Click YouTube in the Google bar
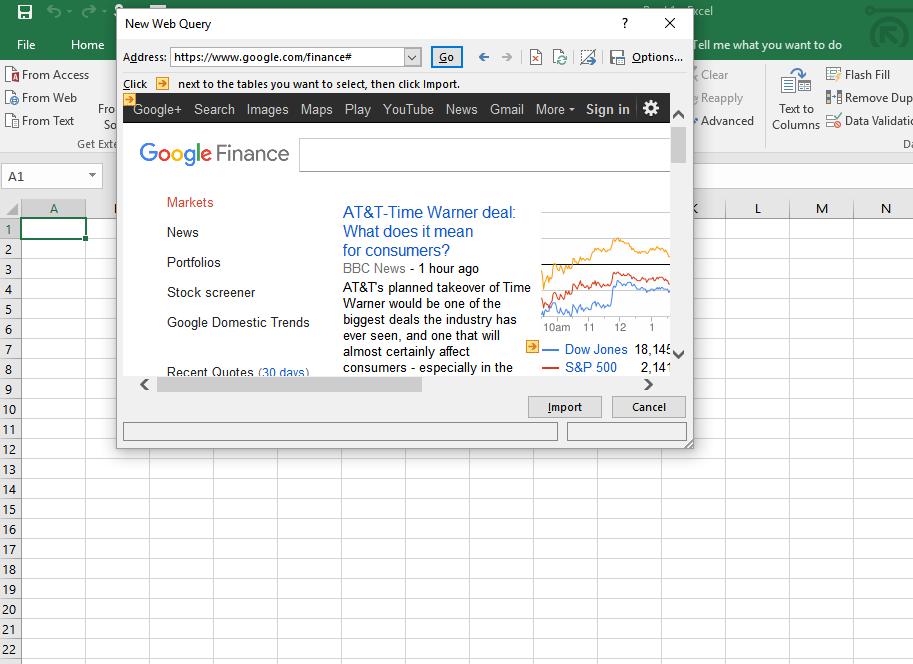 pyautogui.click(x=408, y=110)
